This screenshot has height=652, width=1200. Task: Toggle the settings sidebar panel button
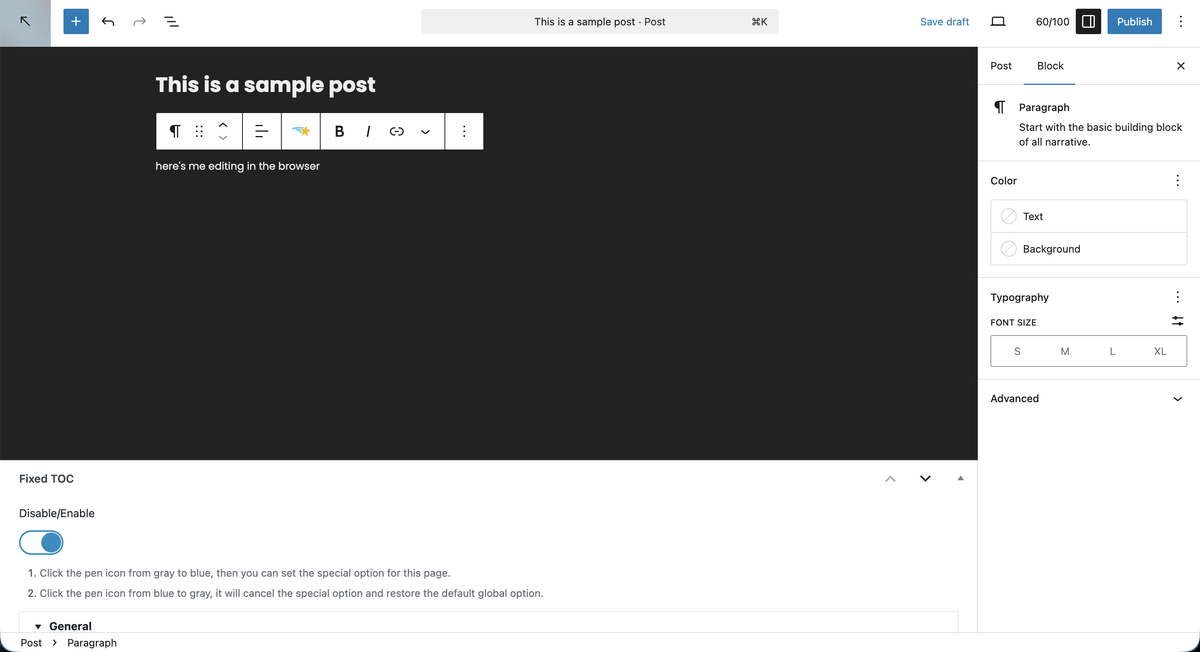pyautogui.click(x=1088, y=21)
